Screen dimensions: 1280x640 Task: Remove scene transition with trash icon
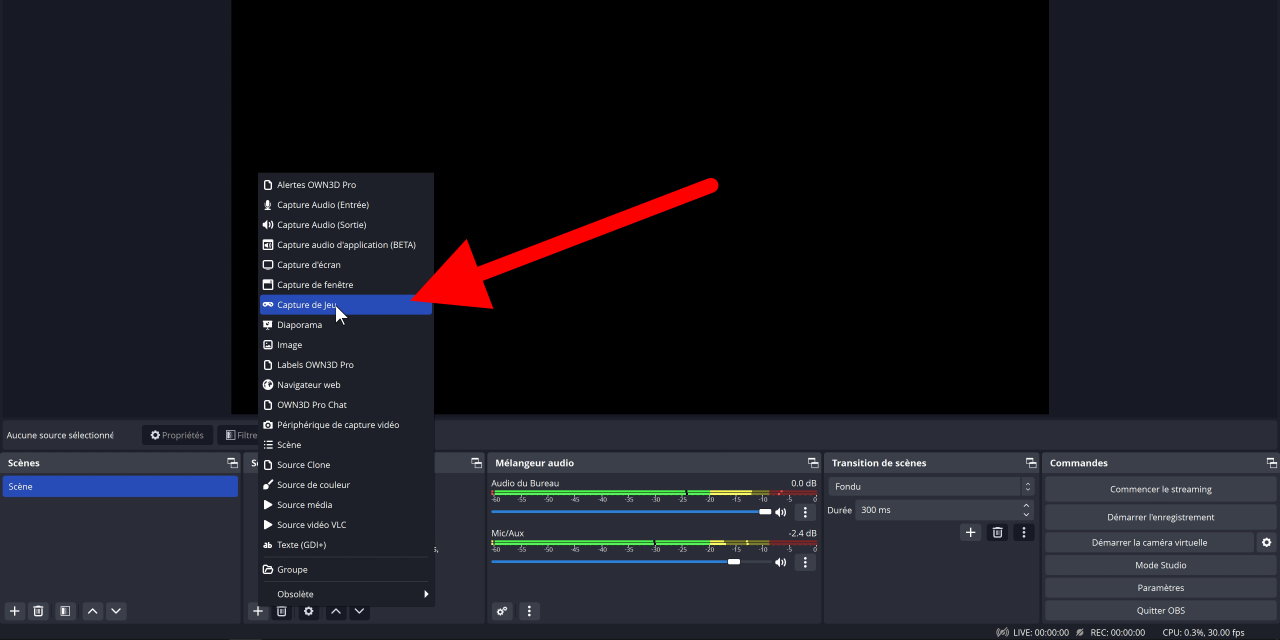pyautogui.click(x=997, y=532)
